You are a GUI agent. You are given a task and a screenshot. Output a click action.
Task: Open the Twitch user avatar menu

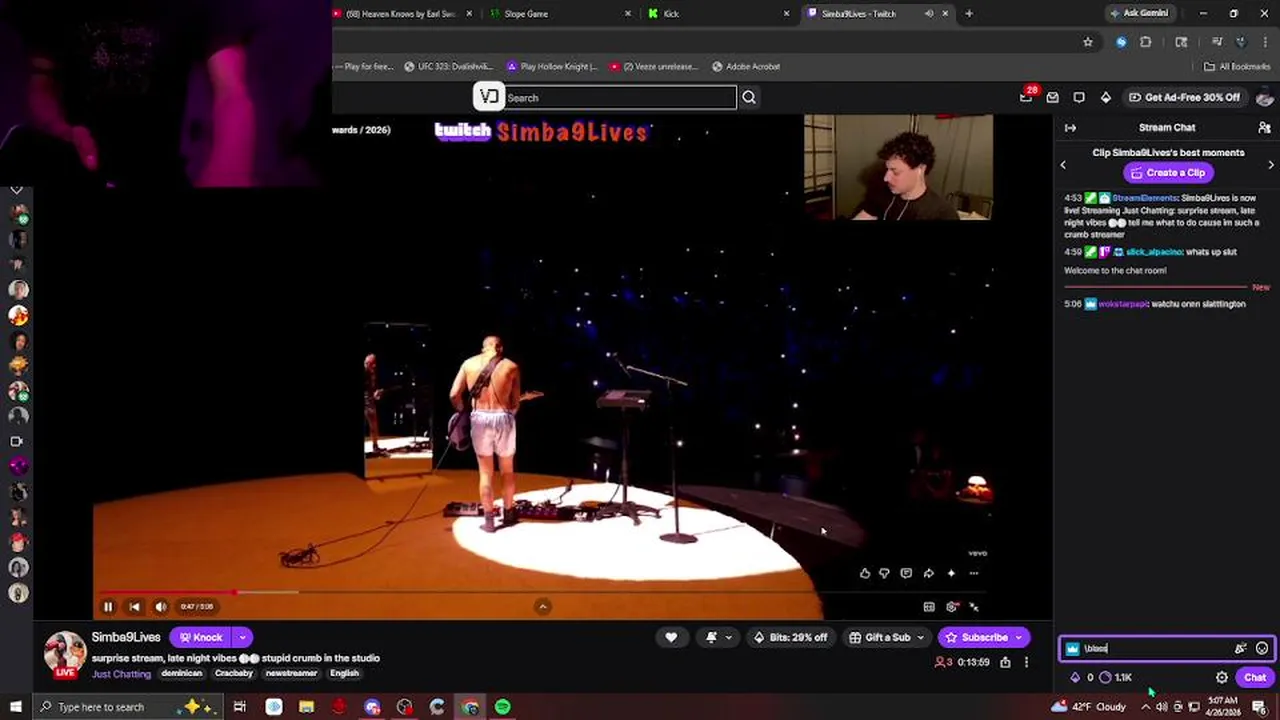pyautogui.click(x=1265, y=97)
